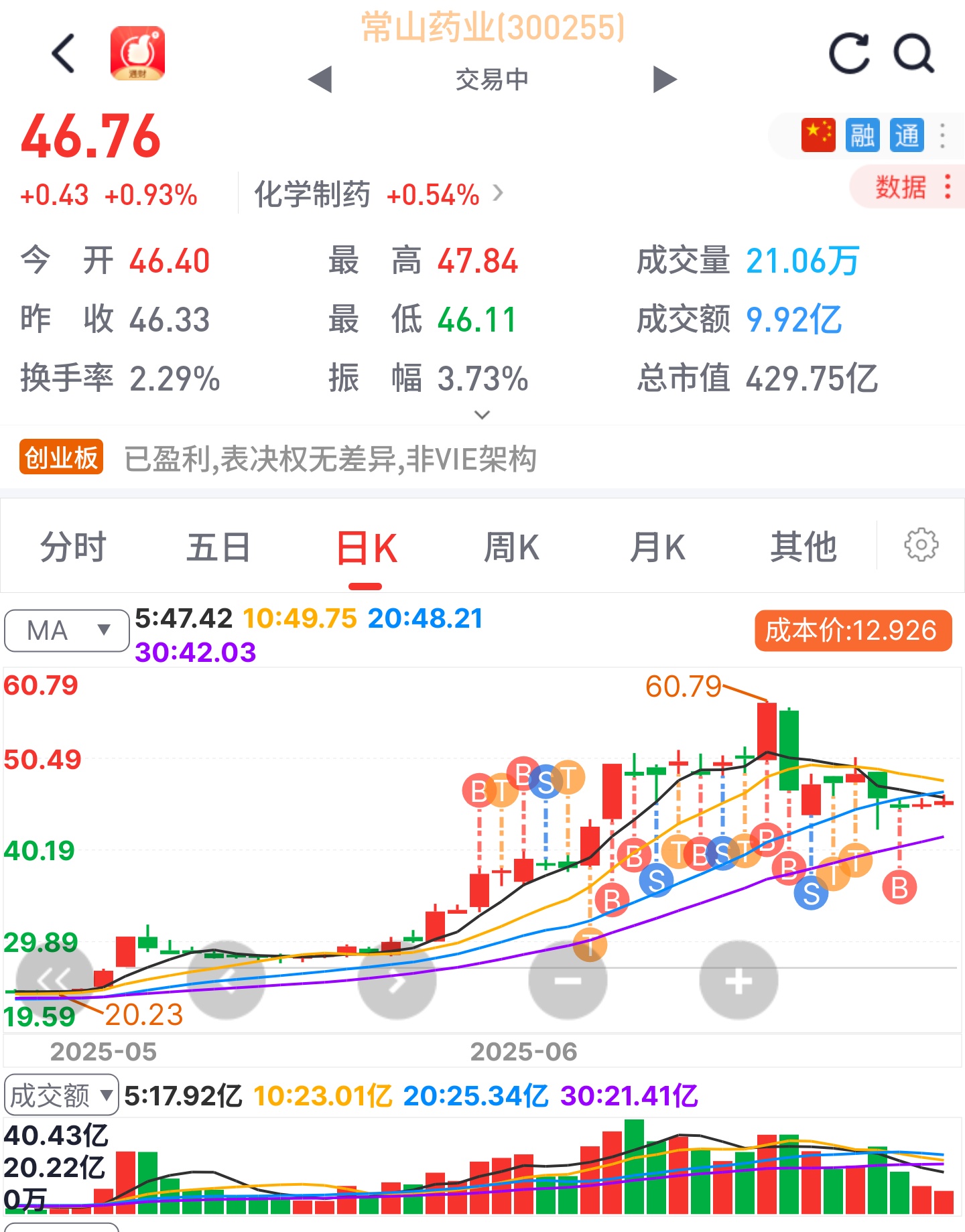Viewport: 965px width, 1232px height.
Task: Switch to 月K chart tab
Action: coord(657,547)
